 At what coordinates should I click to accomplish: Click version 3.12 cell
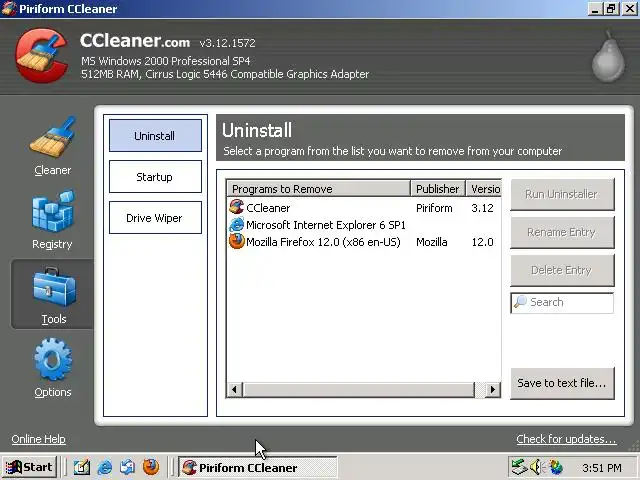(482, 208)
